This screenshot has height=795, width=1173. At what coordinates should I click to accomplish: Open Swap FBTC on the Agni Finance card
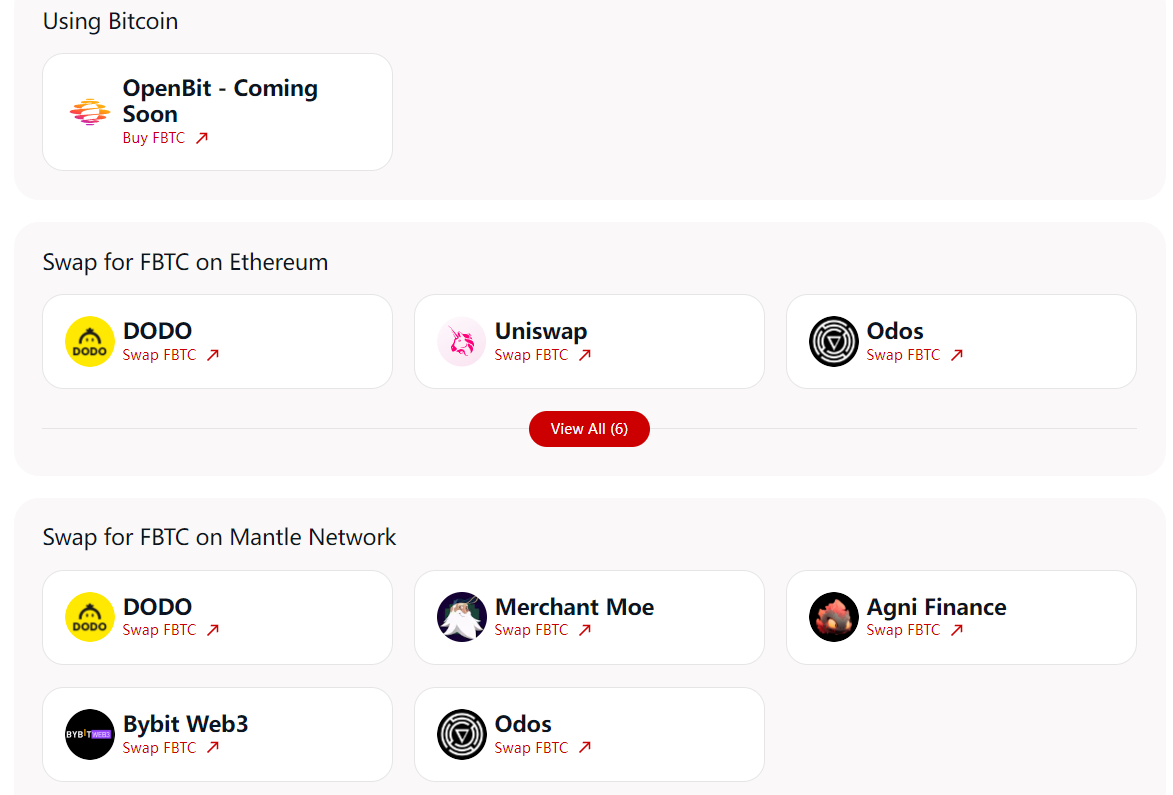[903, 630]
